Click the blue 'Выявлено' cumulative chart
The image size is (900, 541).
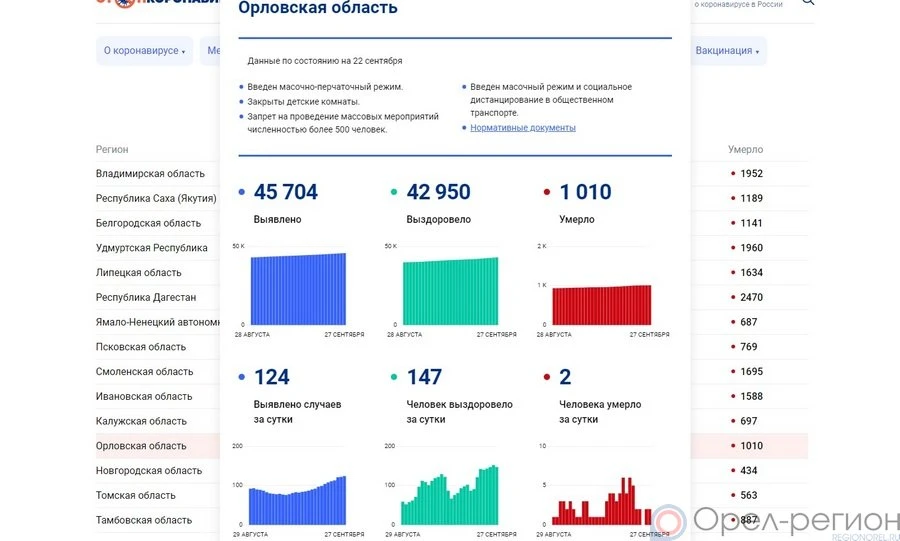pyautogui.click(x=297, y=290)
